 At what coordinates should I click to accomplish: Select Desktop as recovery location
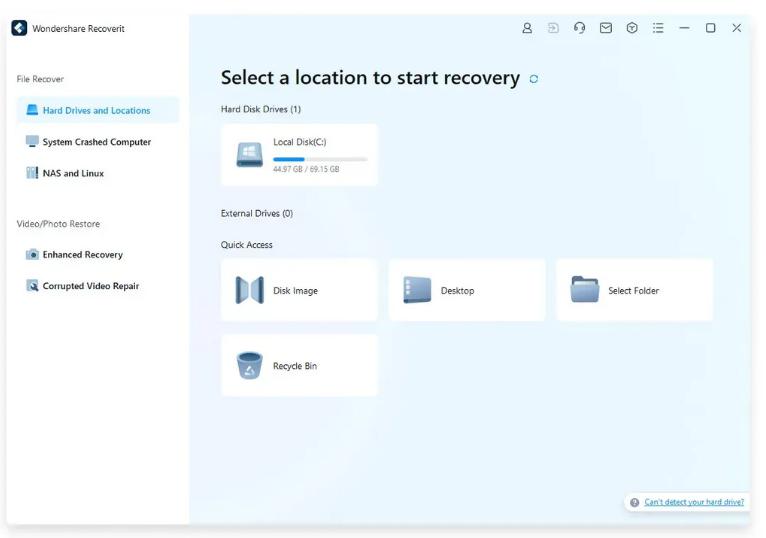(466, 291)
